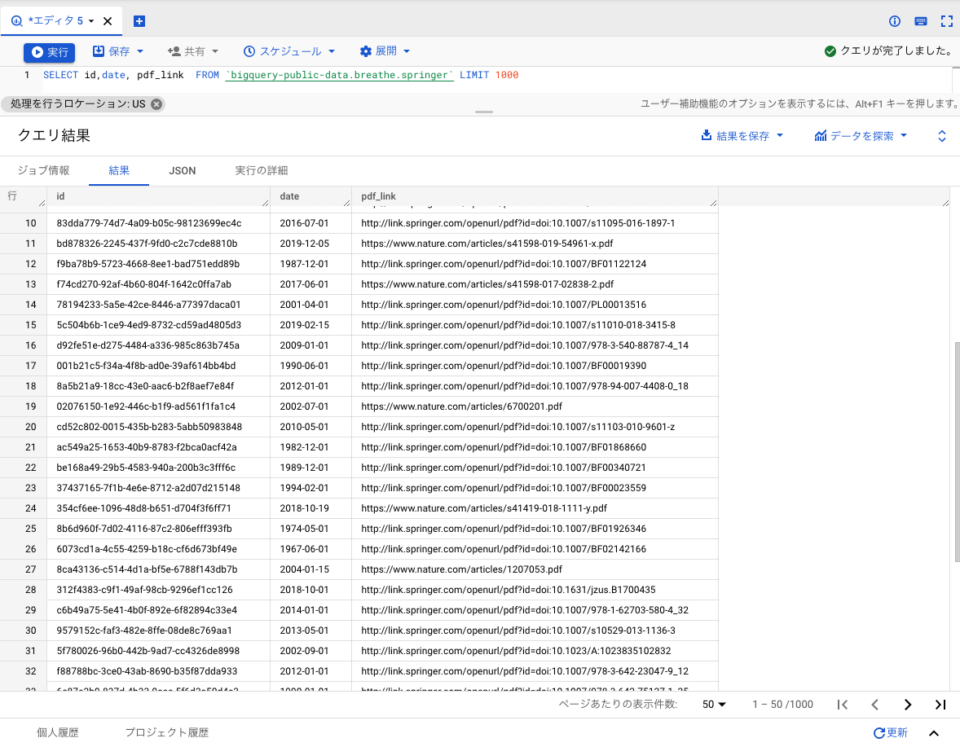Switch to the JSON results tab
Image resolution: width=960 pixels, height=747 pixels.
tap(182, 170)
